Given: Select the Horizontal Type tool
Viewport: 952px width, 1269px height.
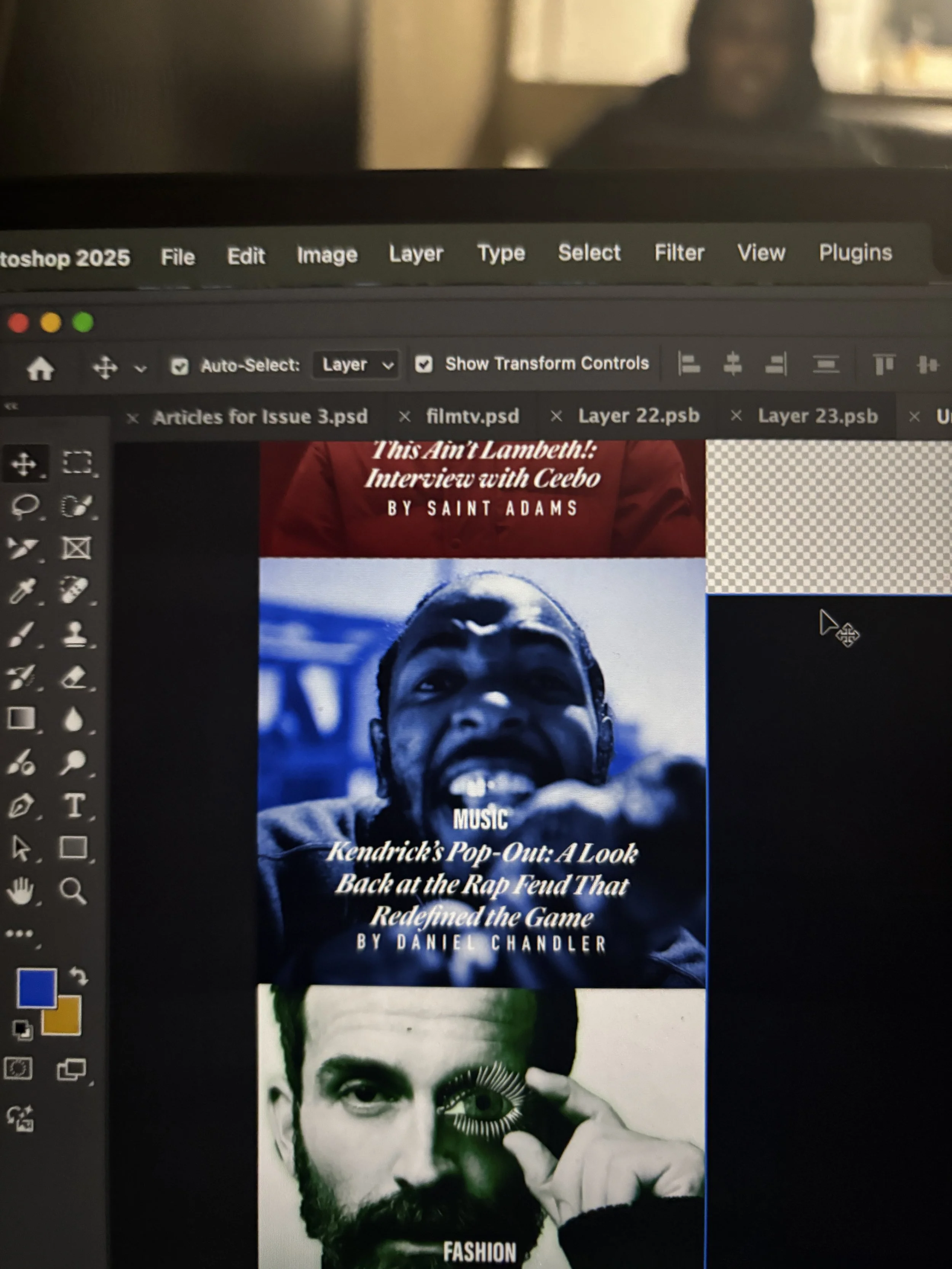Looking at the screenshot, I should 74,805.
